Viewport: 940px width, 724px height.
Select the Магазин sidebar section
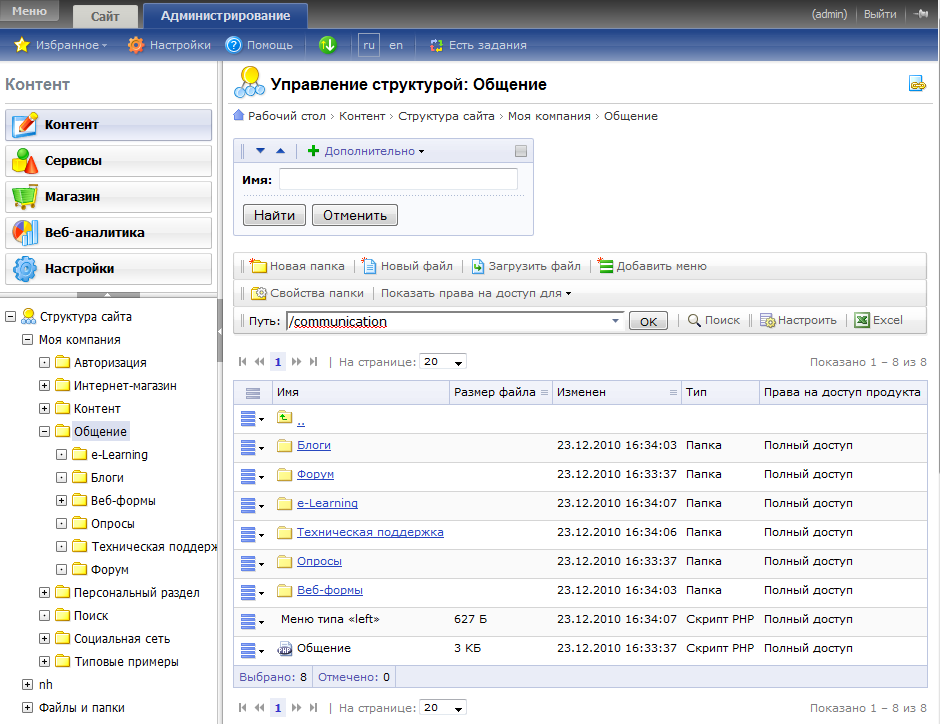(109, 197)
